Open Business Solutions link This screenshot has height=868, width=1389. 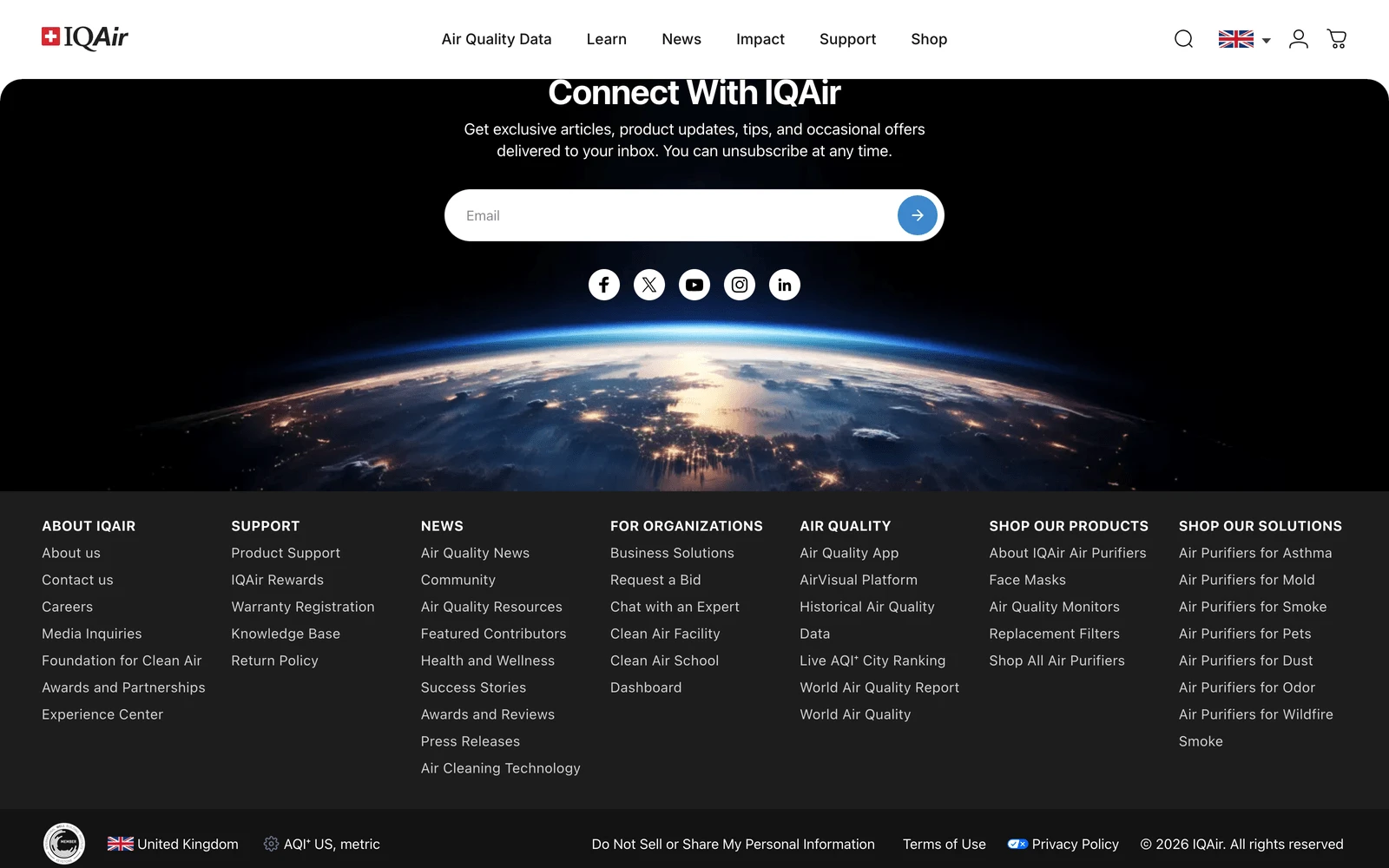point(672,553)
